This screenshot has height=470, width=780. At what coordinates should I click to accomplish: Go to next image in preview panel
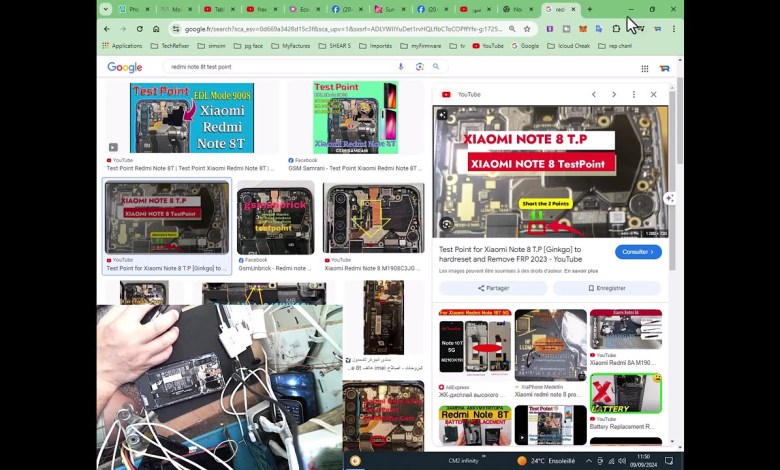613,94
